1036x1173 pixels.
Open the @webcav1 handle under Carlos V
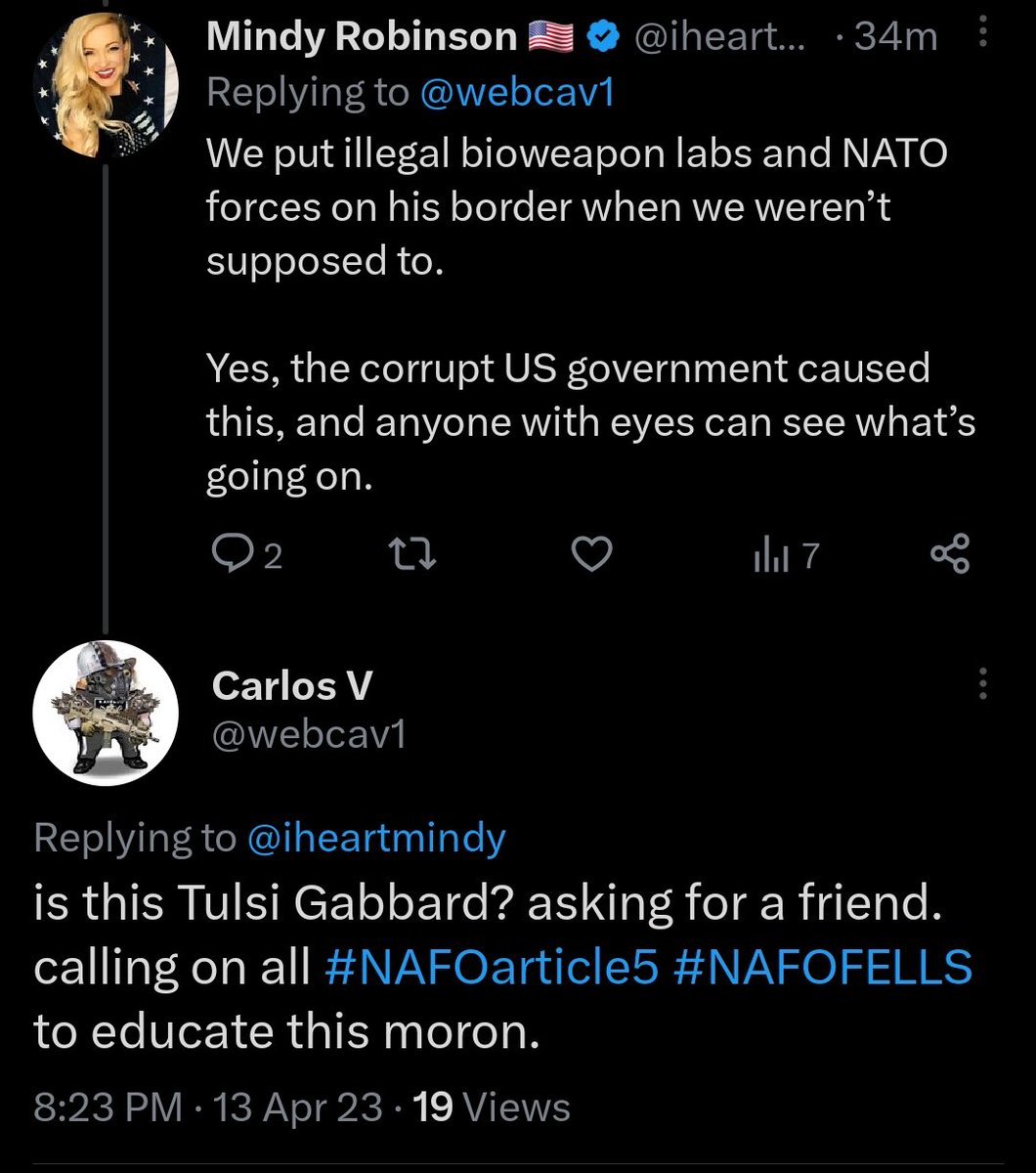click(x=309, y=734)
